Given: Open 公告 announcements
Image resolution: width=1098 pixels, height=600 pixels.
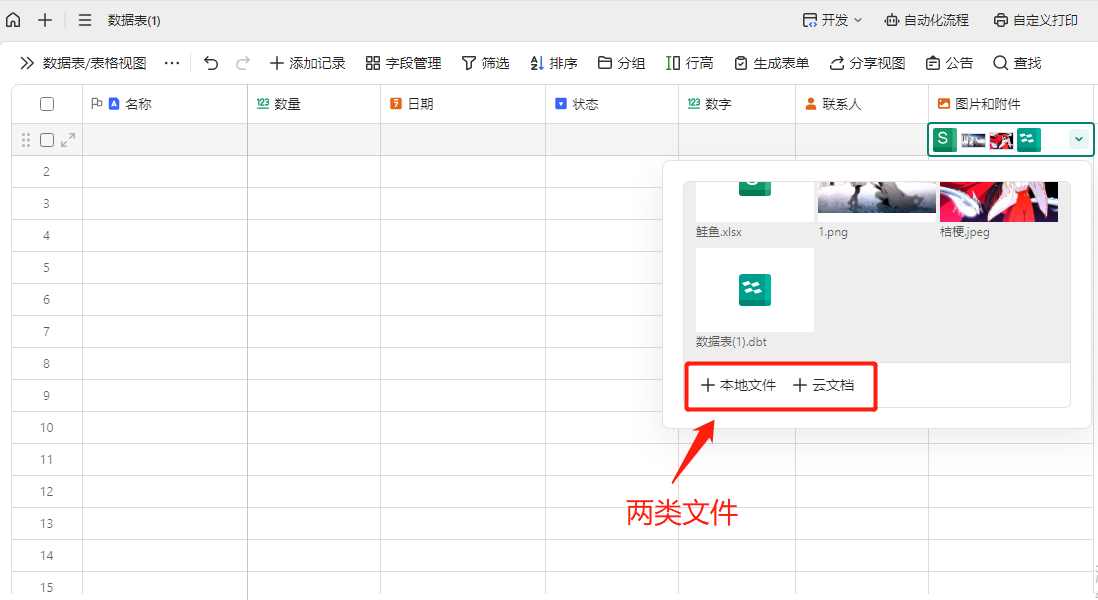Looking at the screenshot, I should click(x=949, y=63).
